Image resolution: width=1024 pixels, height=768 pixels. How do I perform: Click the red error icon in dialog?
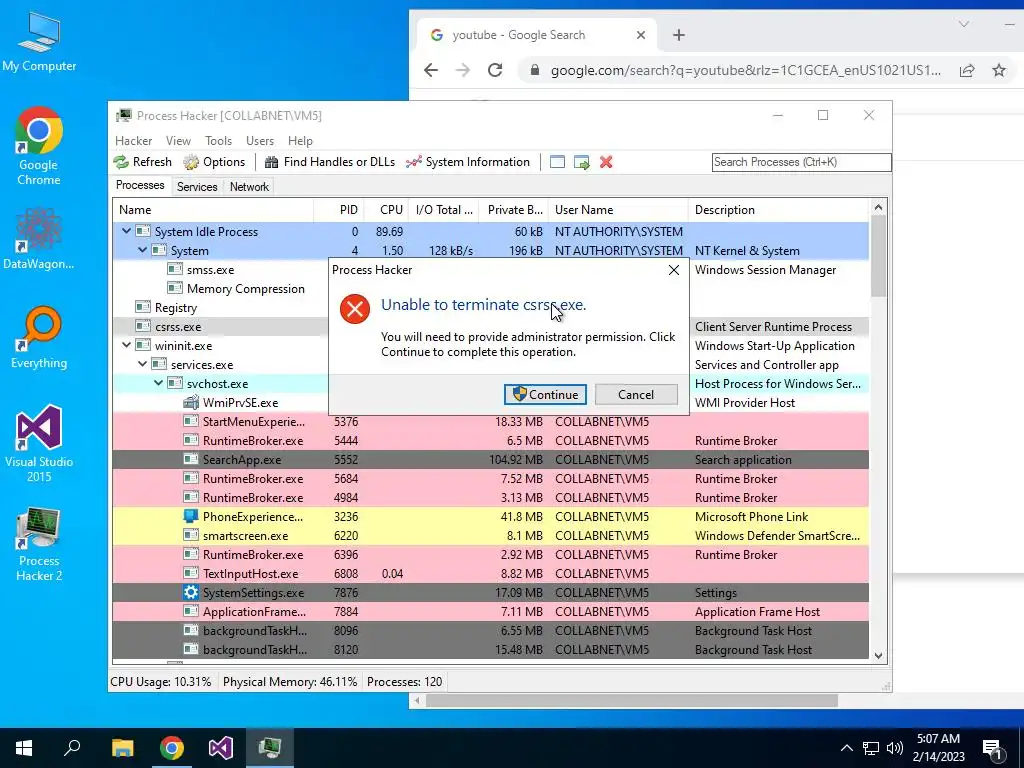pyautogui.click(x=355, y=309)
